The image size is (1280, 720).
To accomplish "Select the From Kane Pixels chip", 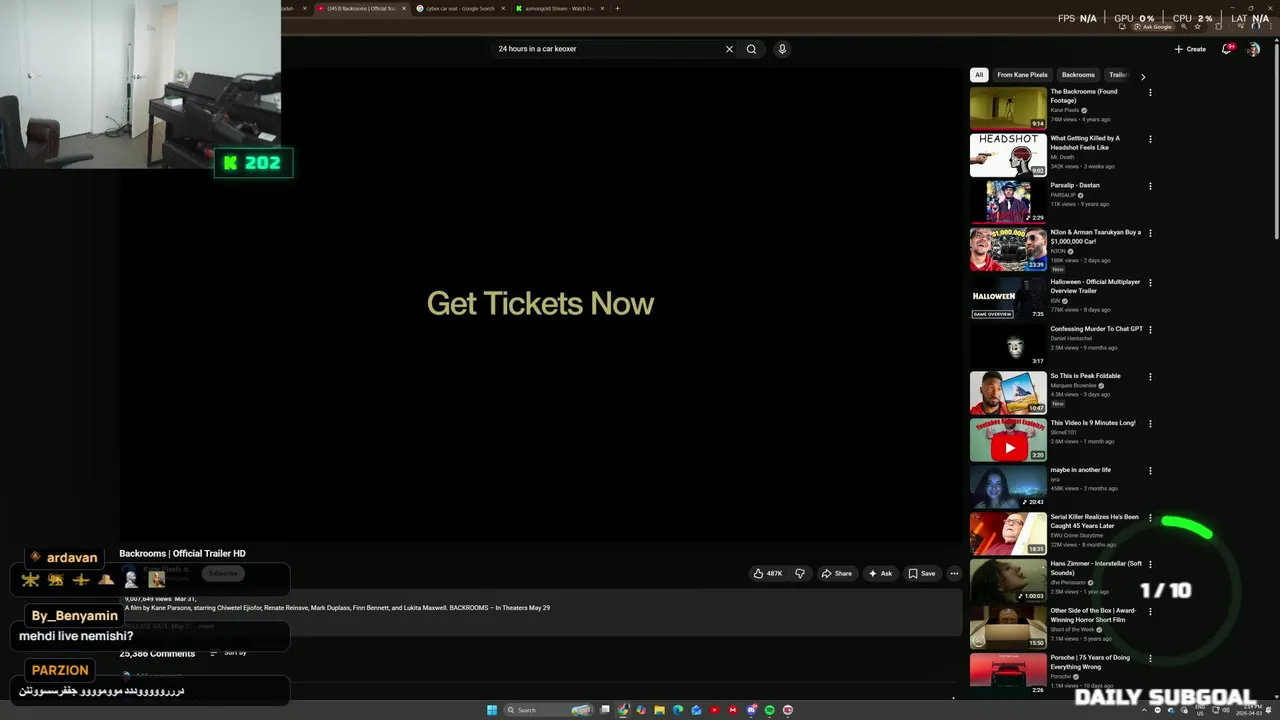I will coord(1022,75).
